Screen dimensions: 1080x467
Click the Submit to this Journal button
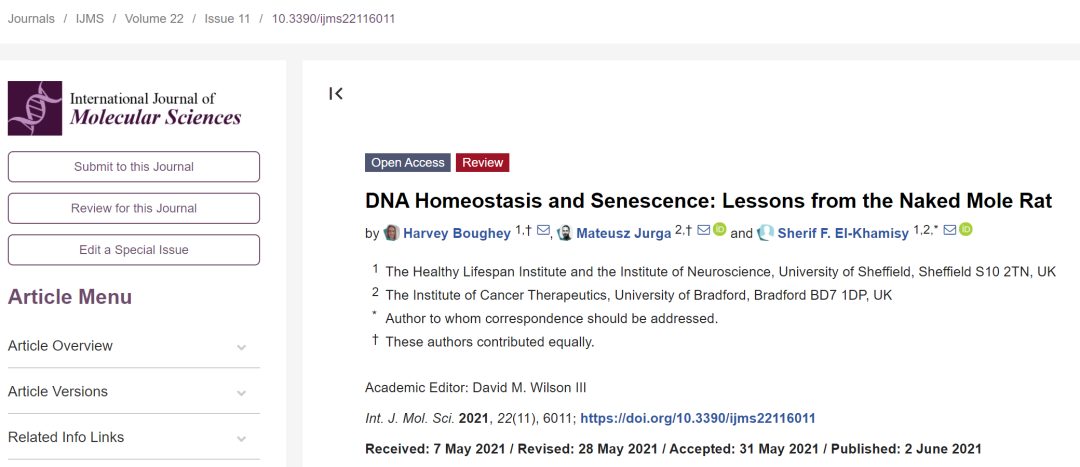pos(134,167)
